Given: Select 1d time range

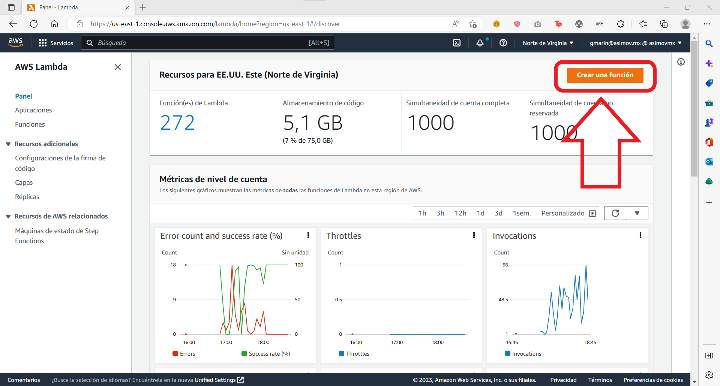Looking at the screenshot, I should [x=480, y=213].
